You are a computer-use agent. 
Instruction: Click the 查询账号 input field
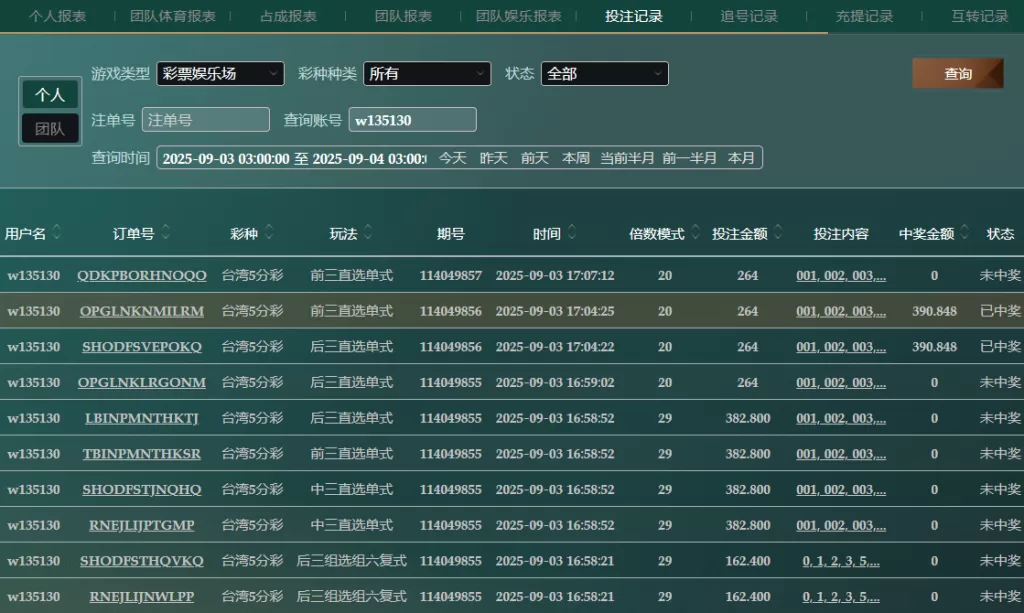tap(413, 120)
